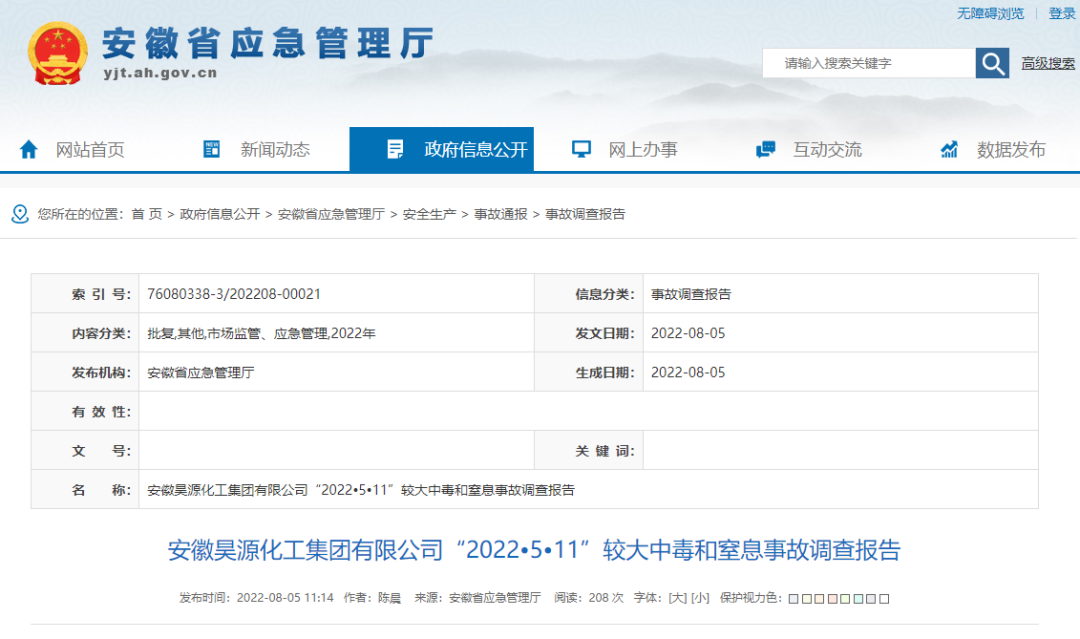Click the 发布机构 value 安徽省应急管理厅
Screen dimensions: 1080x639
point(200,373)
